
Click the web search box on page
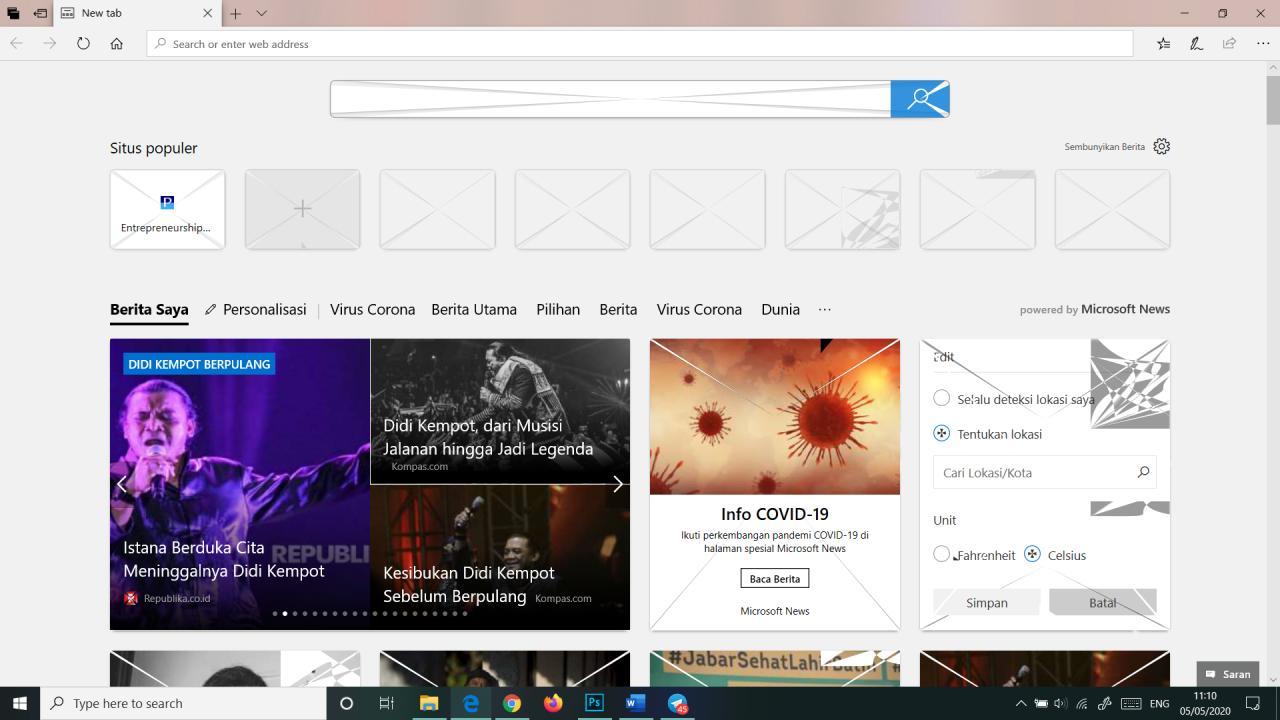pos(611,99)
